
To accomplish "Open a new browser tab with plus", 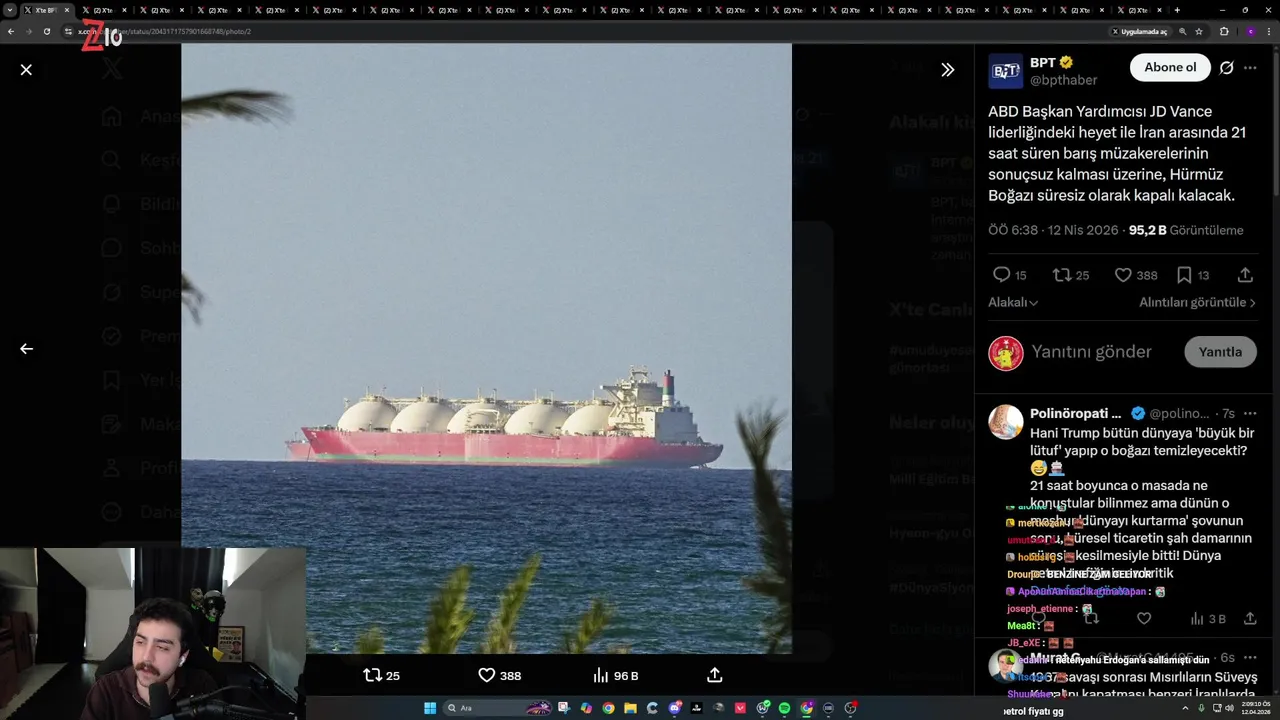I will (1177, 10).
